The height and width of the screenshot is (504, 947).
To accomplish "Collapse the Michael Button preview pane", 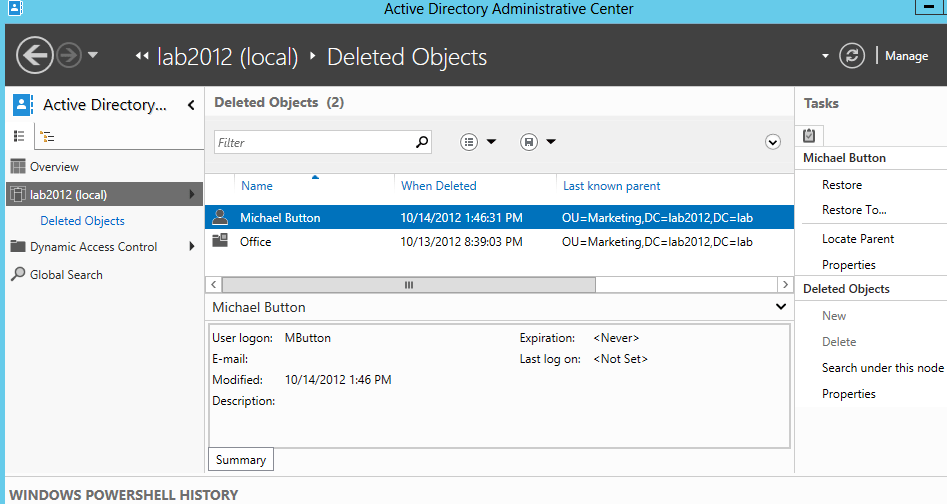I will (781, 307).
